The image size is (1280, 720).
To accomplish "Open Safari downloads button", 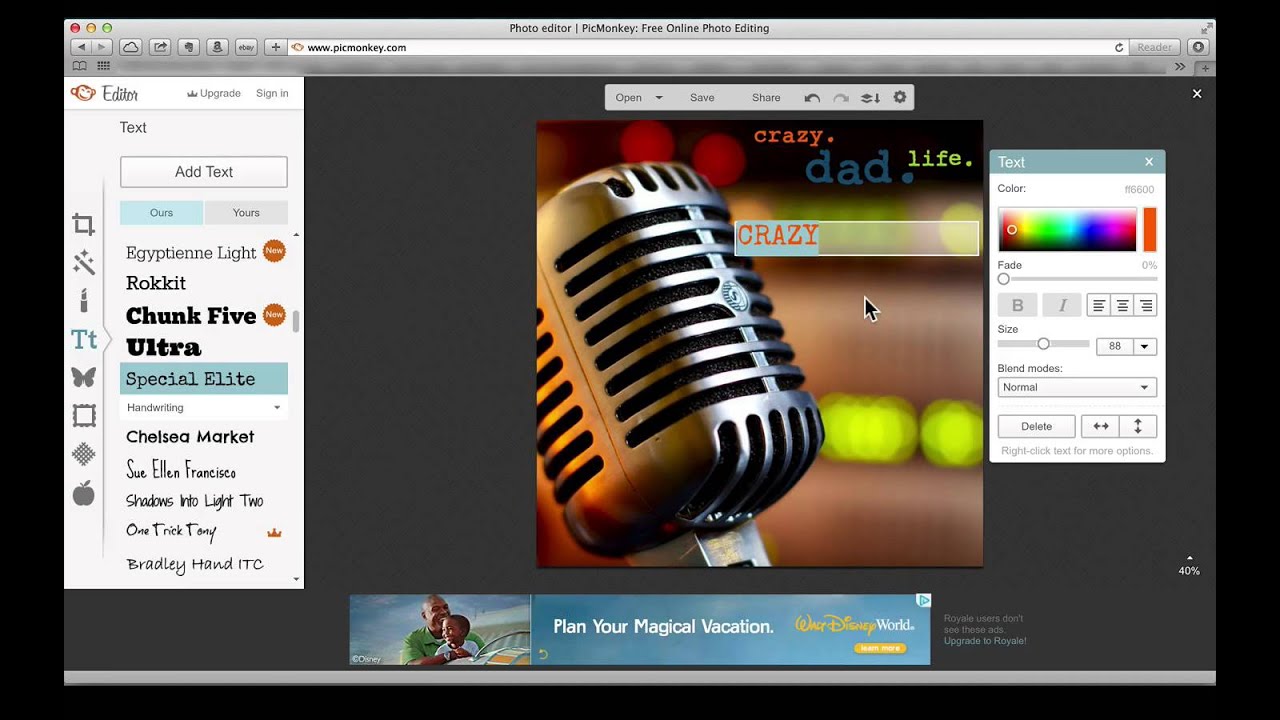I will click(1198, 47).
